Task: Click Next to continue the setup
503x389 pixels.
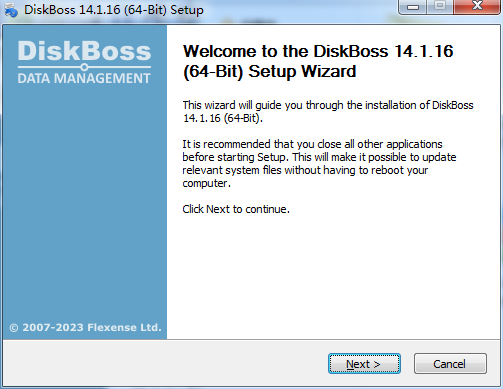Action: tap(364, 364)
